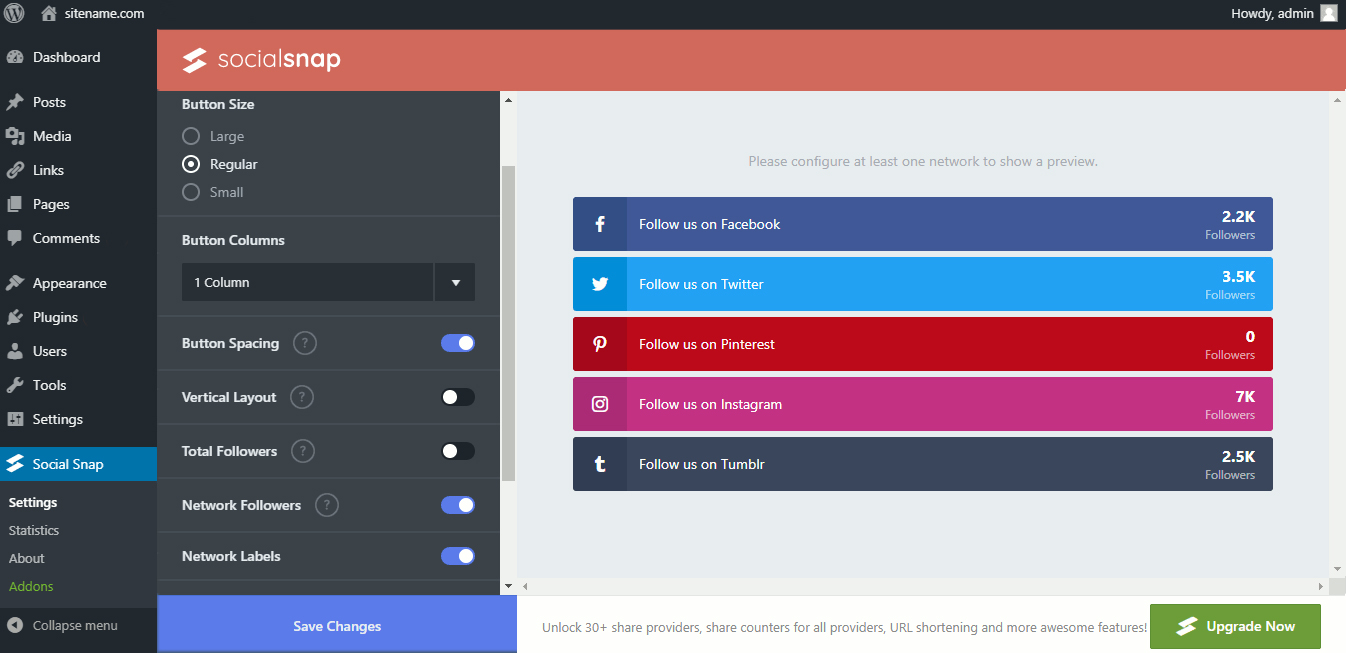The width and height of the screenshot is (1346, 653).
Task: Click the Instagram icon in preview
Action: [x=600, y=404]
